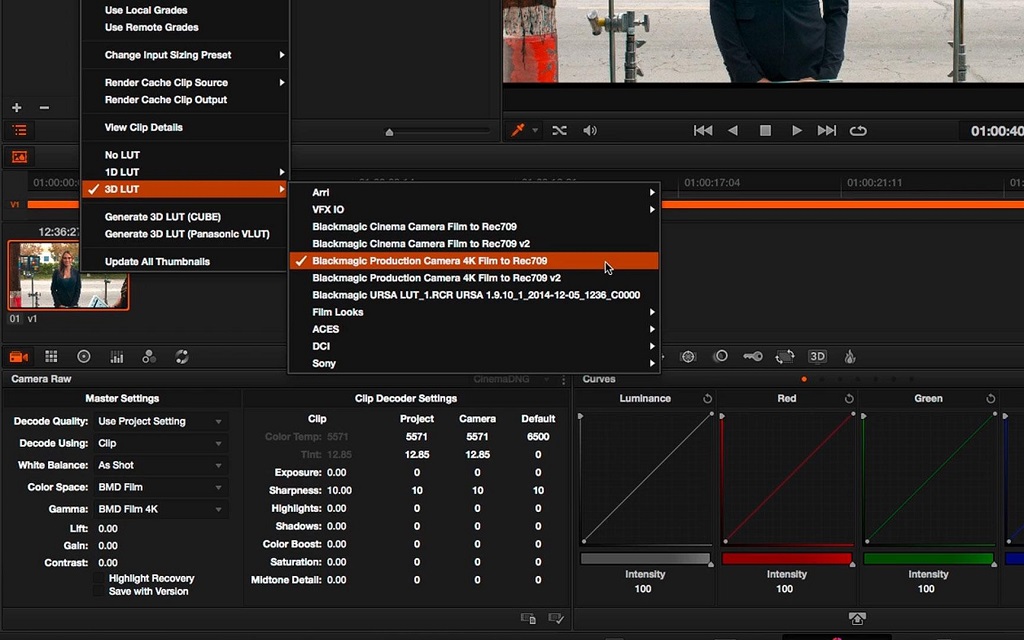Play the clip forward
Image resolution: width=1024 pixels, height=640 pixels.
[797, 131]
